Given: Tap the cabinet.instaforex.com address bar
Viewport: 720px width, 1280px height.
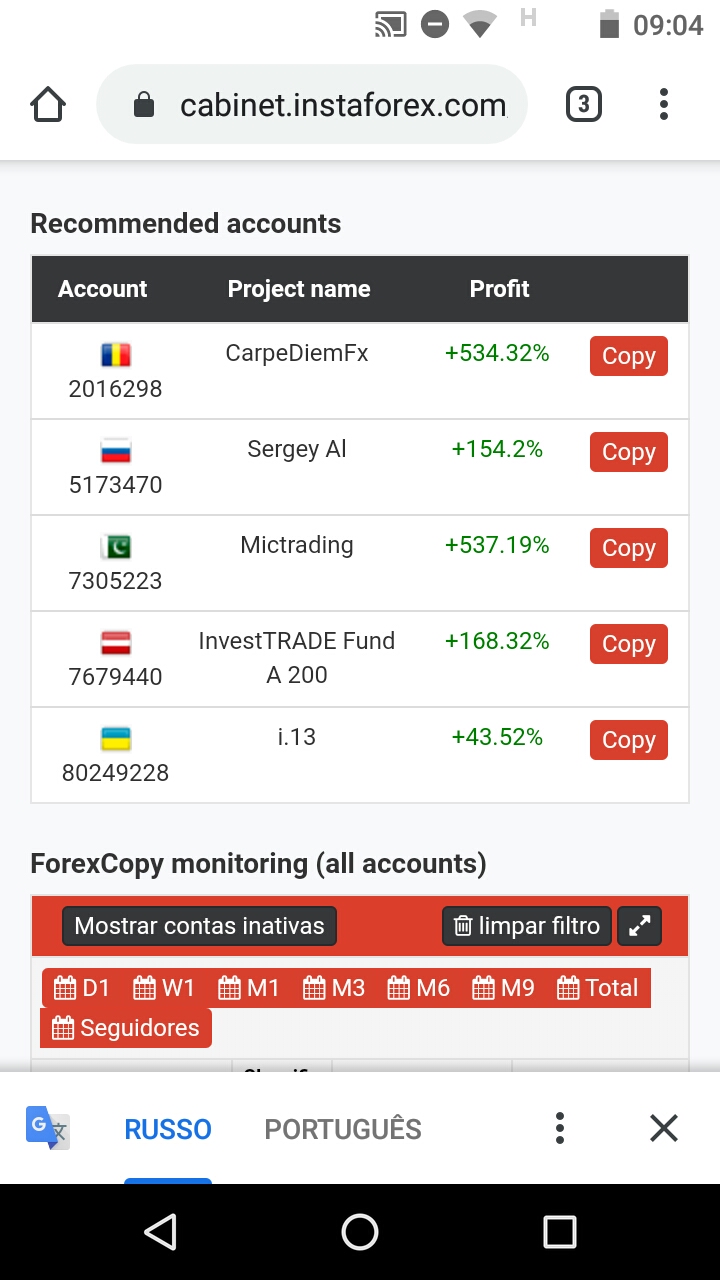Looking at the screenshot, I should pyautogui.click(x=312, y=105).
